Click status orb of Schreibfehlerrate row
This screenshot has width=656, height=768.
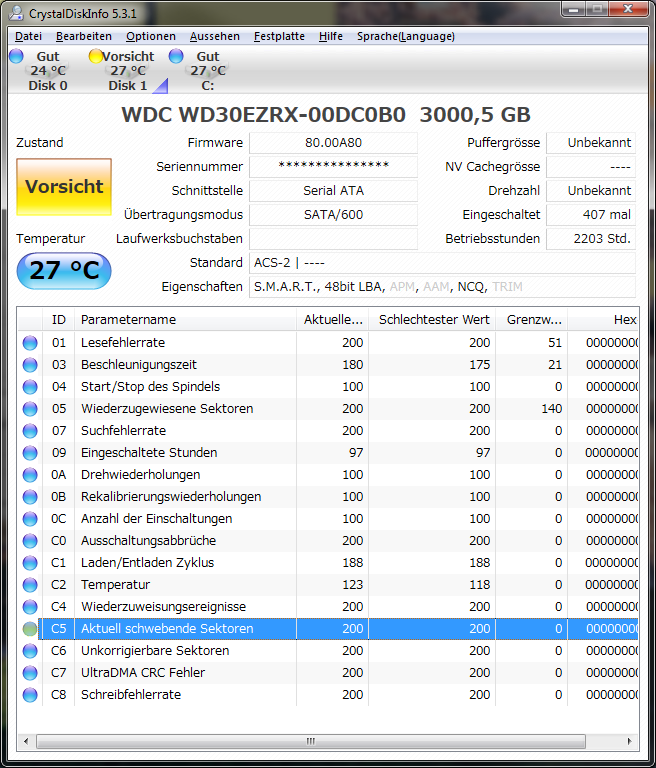coord(30,695)
